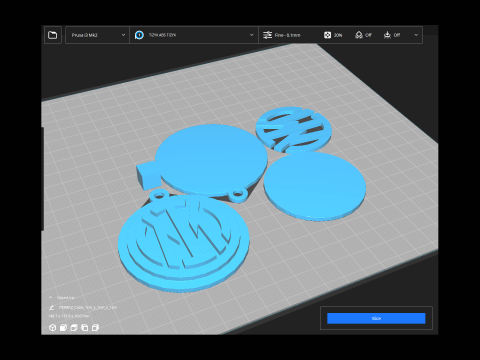Open file via the folder icon
This screenshot has height=360, width=480.
[x=53, y=35]
